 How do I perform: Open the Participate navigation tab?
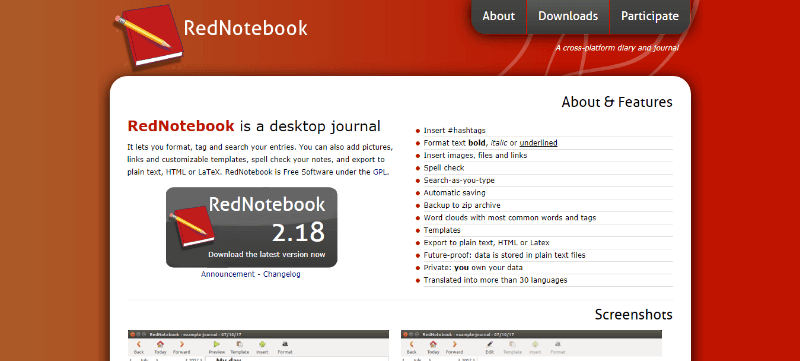650,16
